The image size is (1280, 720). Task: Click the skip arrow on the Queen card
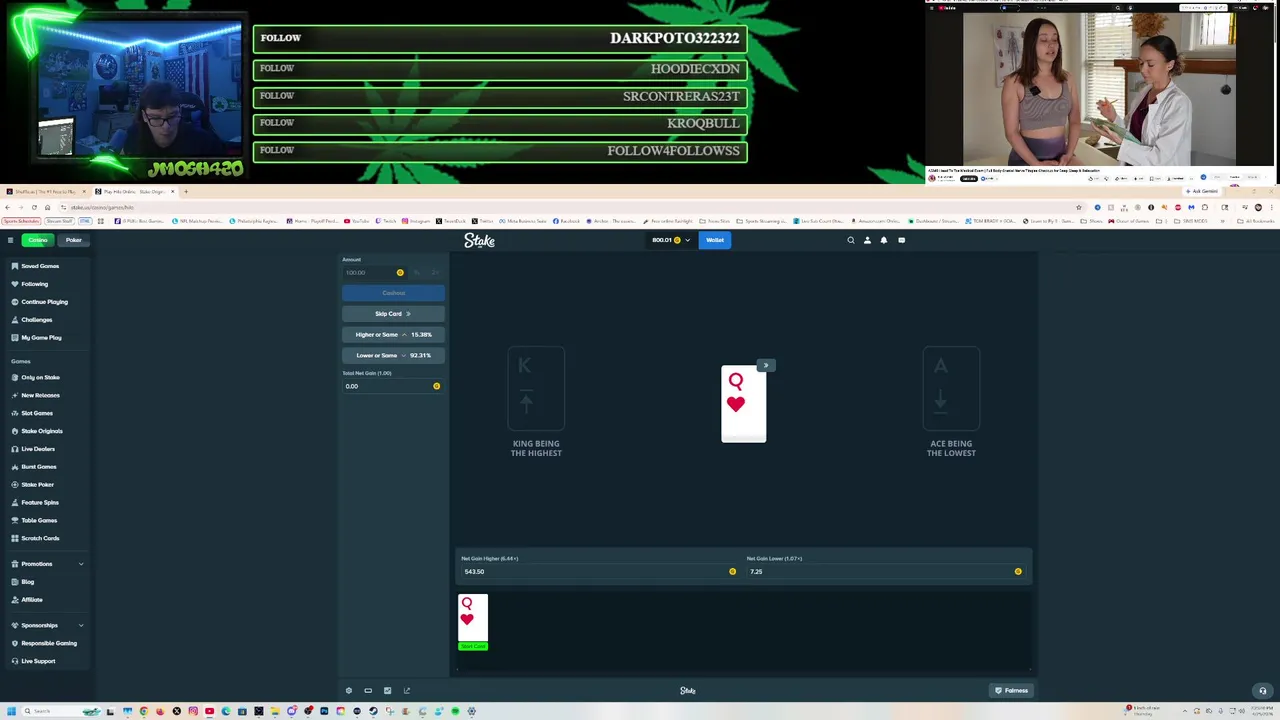(765, 365)
